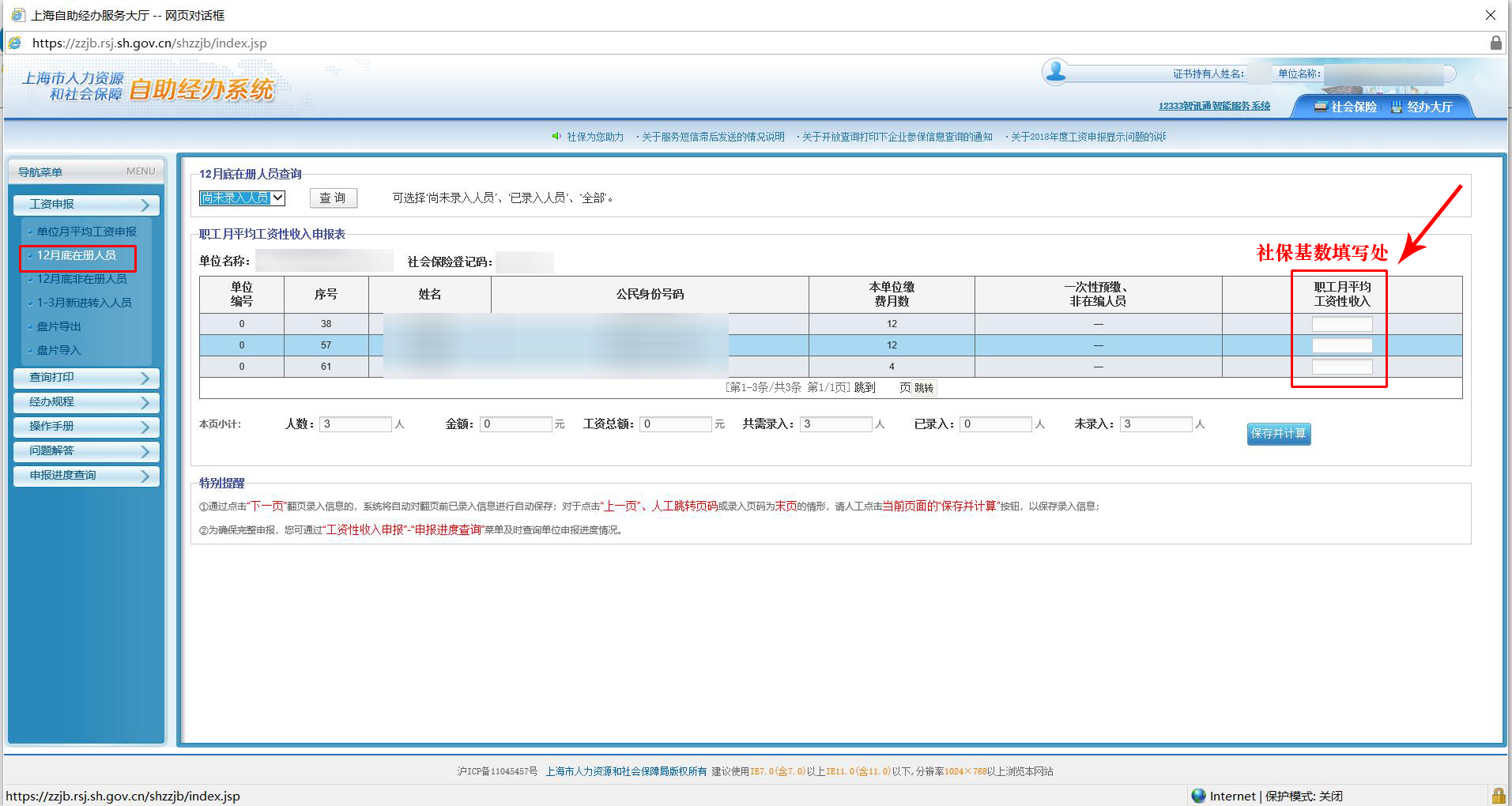Expand the 经办规程 menu section
The image size is (1512, 806).
[86, 402]
